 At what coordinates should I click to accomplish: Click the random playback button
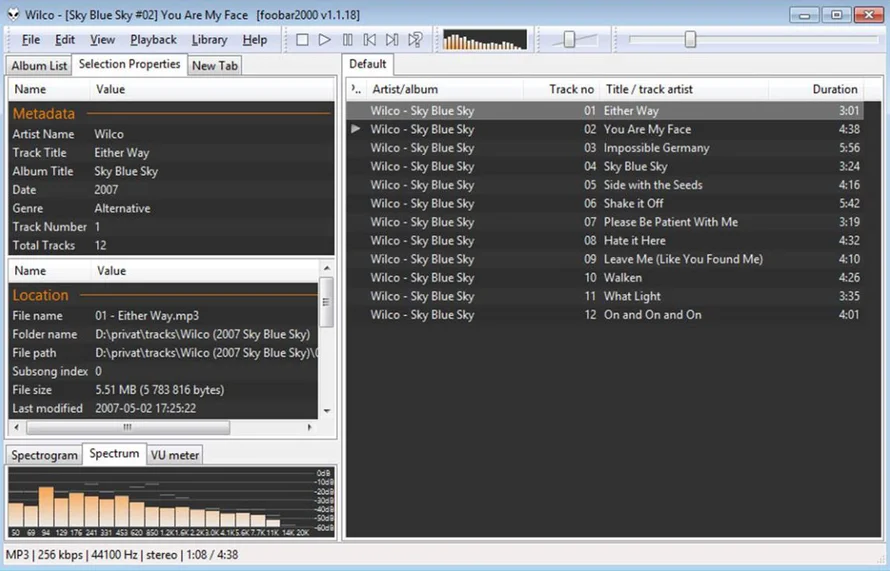415,40
